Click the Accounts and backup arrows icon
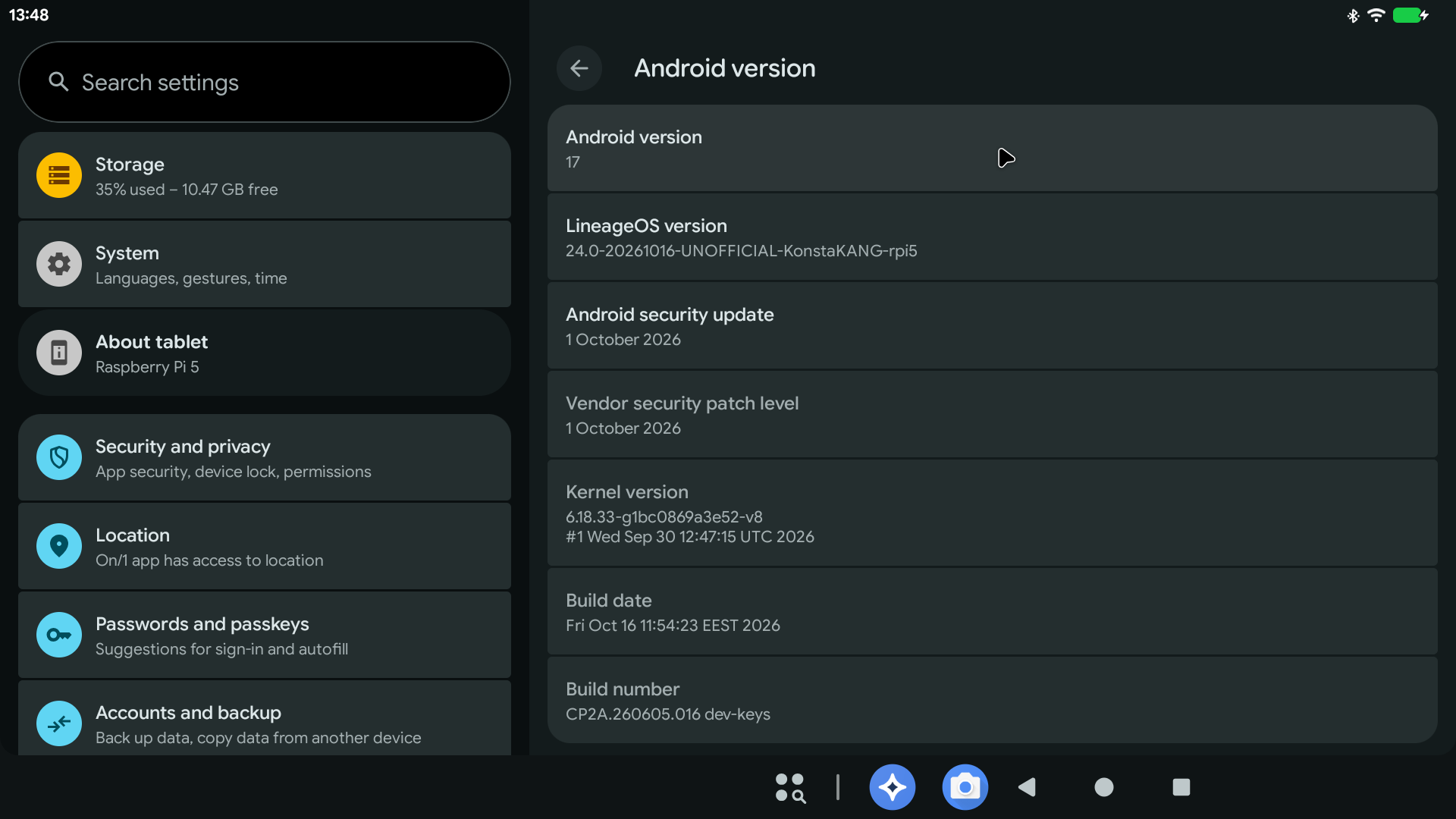Screen dimensions: 1456x819 point(59,723)
